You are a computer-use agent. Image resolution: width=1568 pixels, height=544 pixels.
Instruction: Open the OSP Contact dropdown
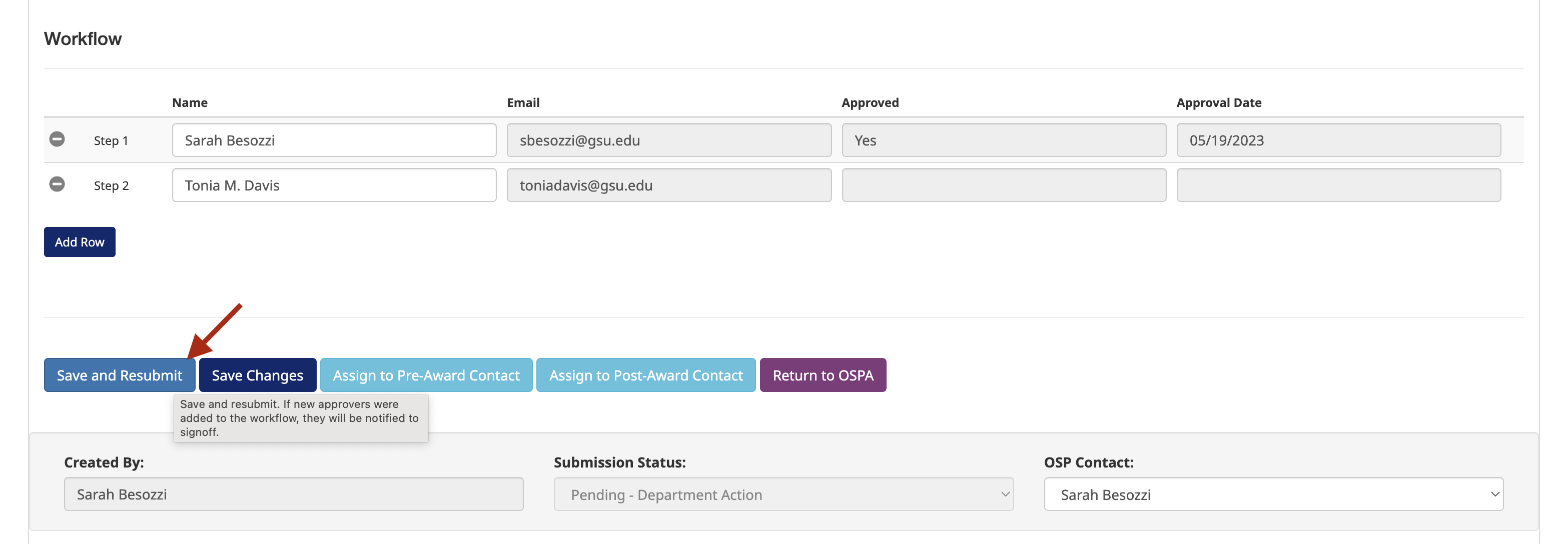[x=1273, y=494]
